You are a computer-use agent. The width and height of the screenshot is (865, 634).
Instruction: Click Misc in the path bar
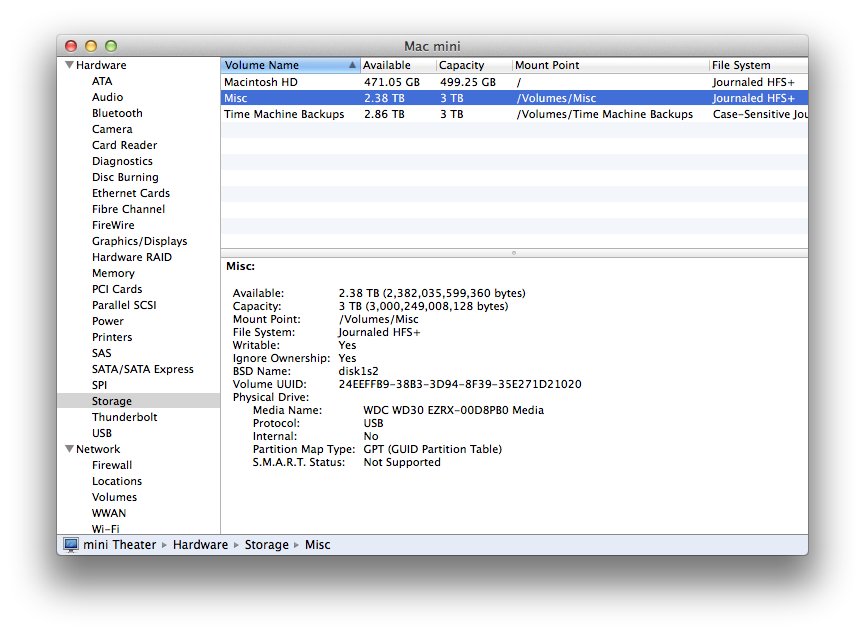tap(318, 545)
